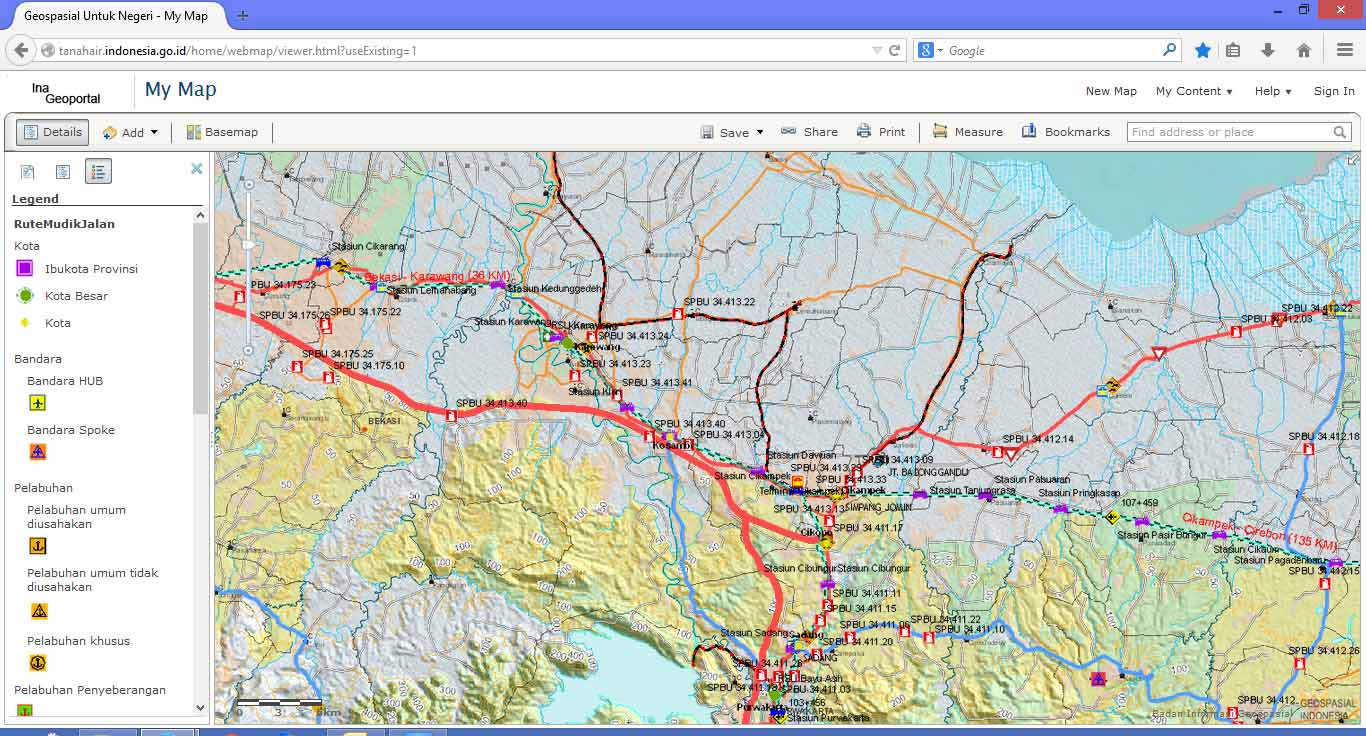Click the Sign In link
This screenshot has height=736, width=1366.
coord(1334,91)
